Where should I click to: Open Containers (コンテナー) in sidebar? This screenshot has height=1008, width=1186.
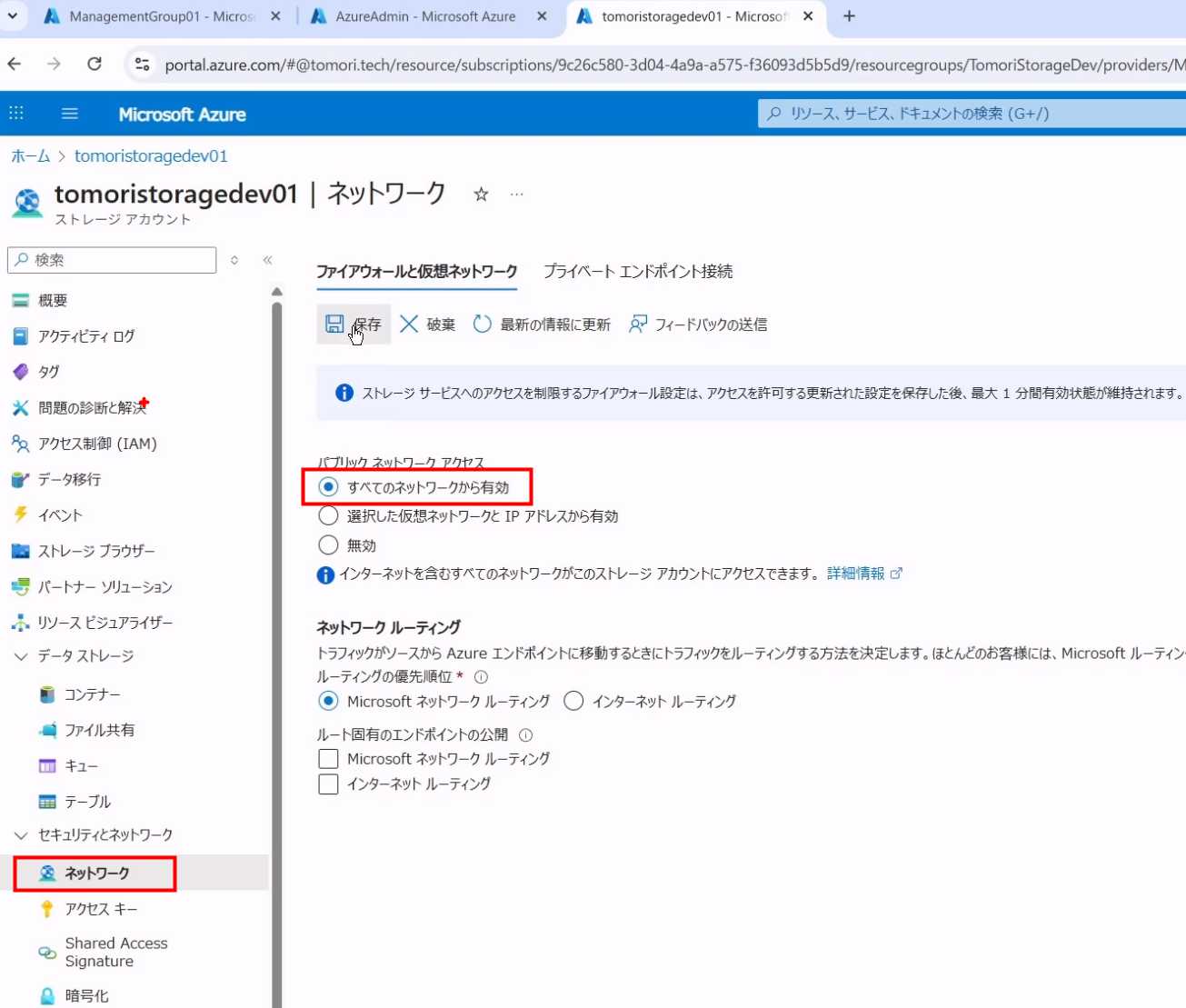(x=92, y=694)
